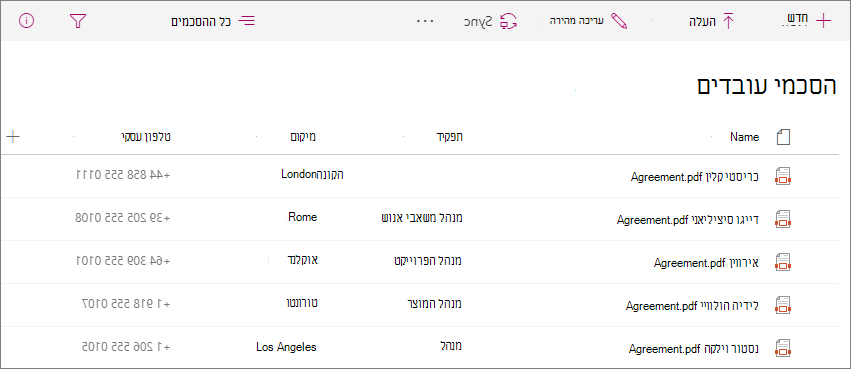This screenshot has height=369, width=851.
Task: Add a column with the plus icon
Action: point(12,137)
